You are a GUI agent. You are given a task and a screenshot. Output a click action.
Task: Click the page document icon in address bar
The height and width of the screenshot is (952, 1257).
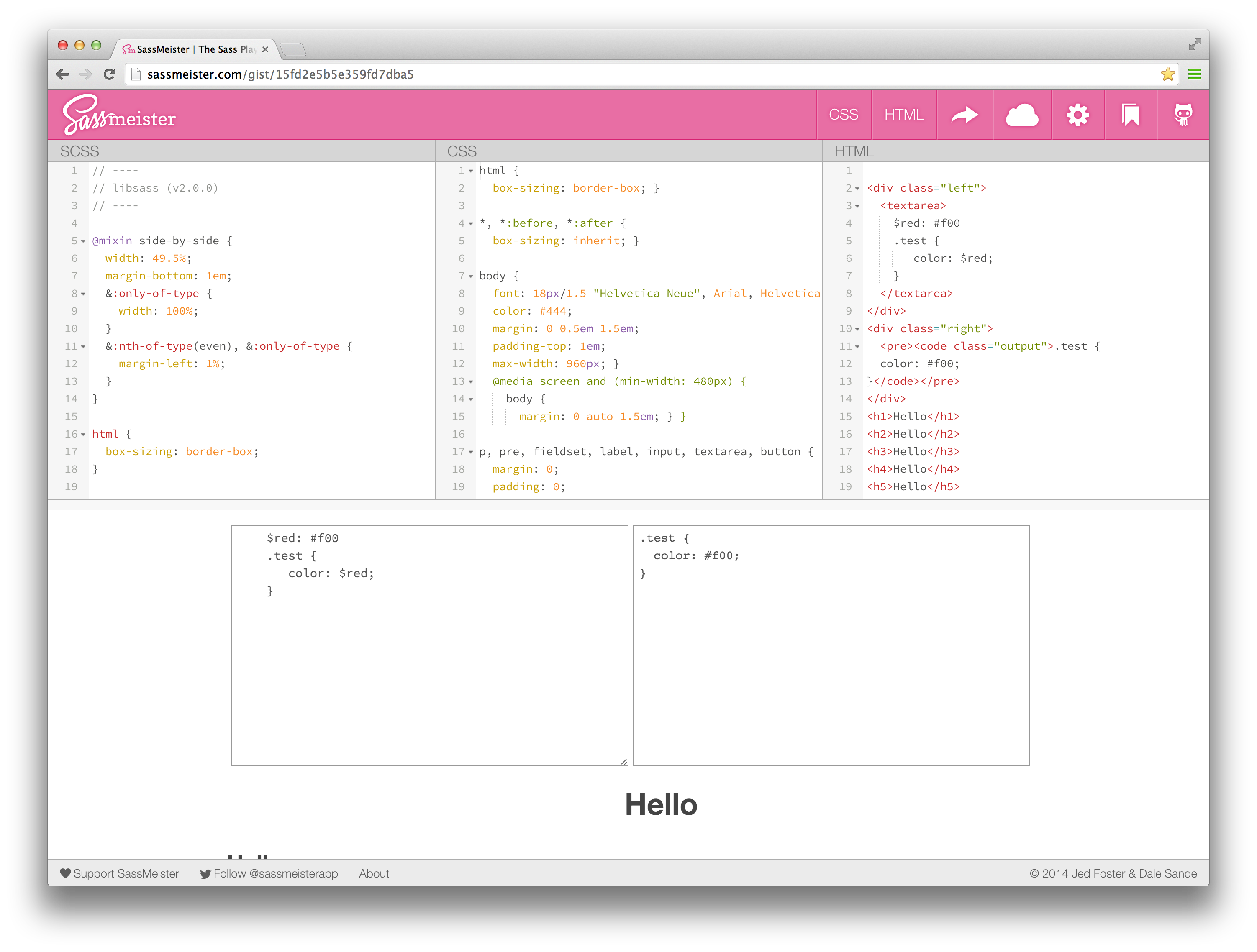point(136,74)
